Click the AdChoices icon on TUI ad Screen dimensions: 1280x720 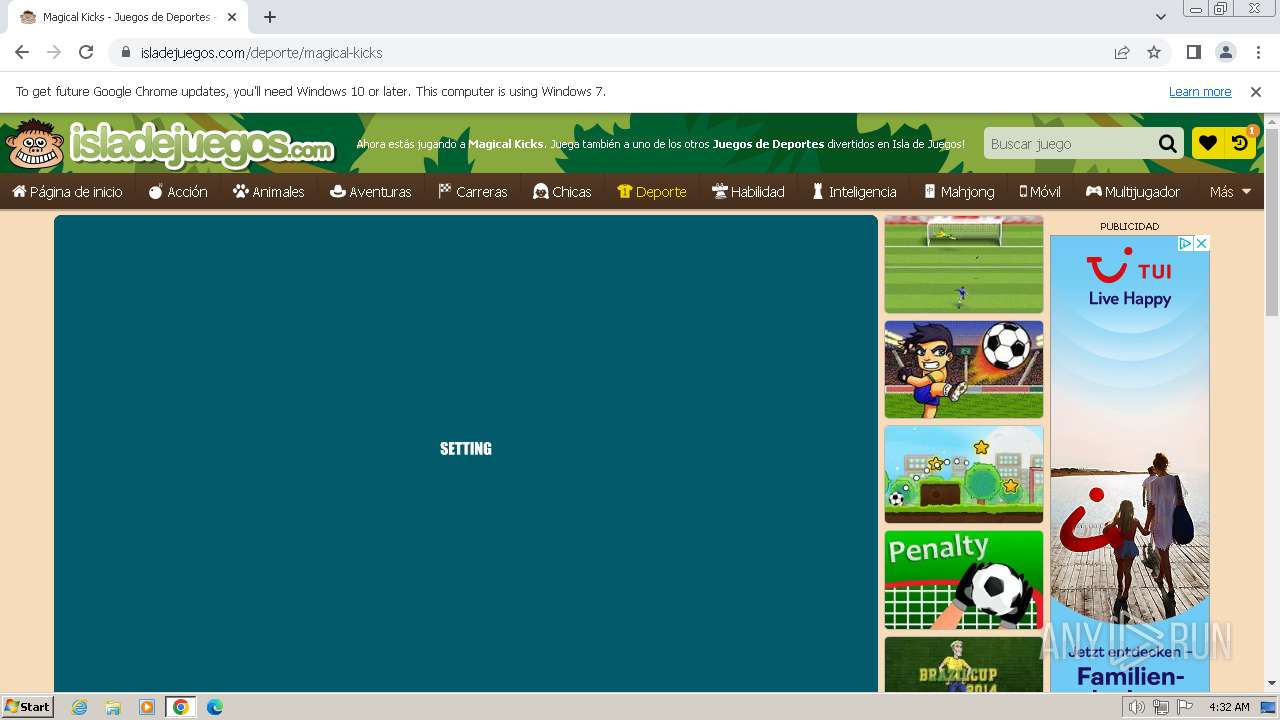pos(1185,243)
